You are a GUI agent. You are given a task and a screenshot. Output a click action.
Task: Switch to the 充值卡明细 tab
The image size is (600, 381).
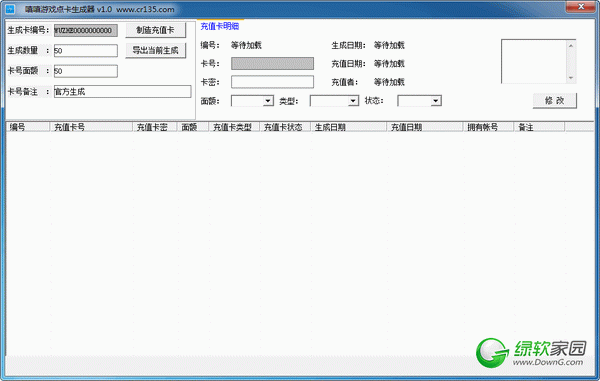pos(220,26)
